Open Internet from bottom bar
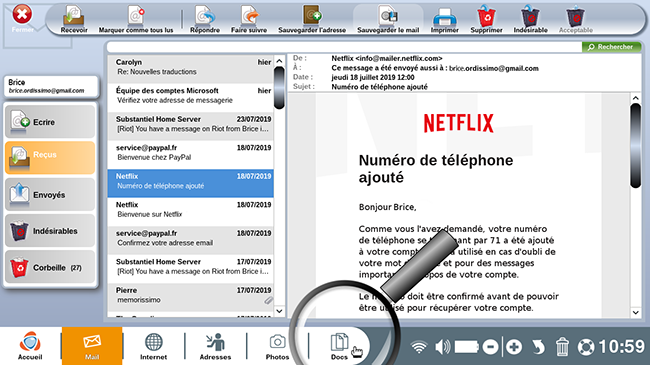The width and height of the screenshot is (650, 365). (153, 346)
